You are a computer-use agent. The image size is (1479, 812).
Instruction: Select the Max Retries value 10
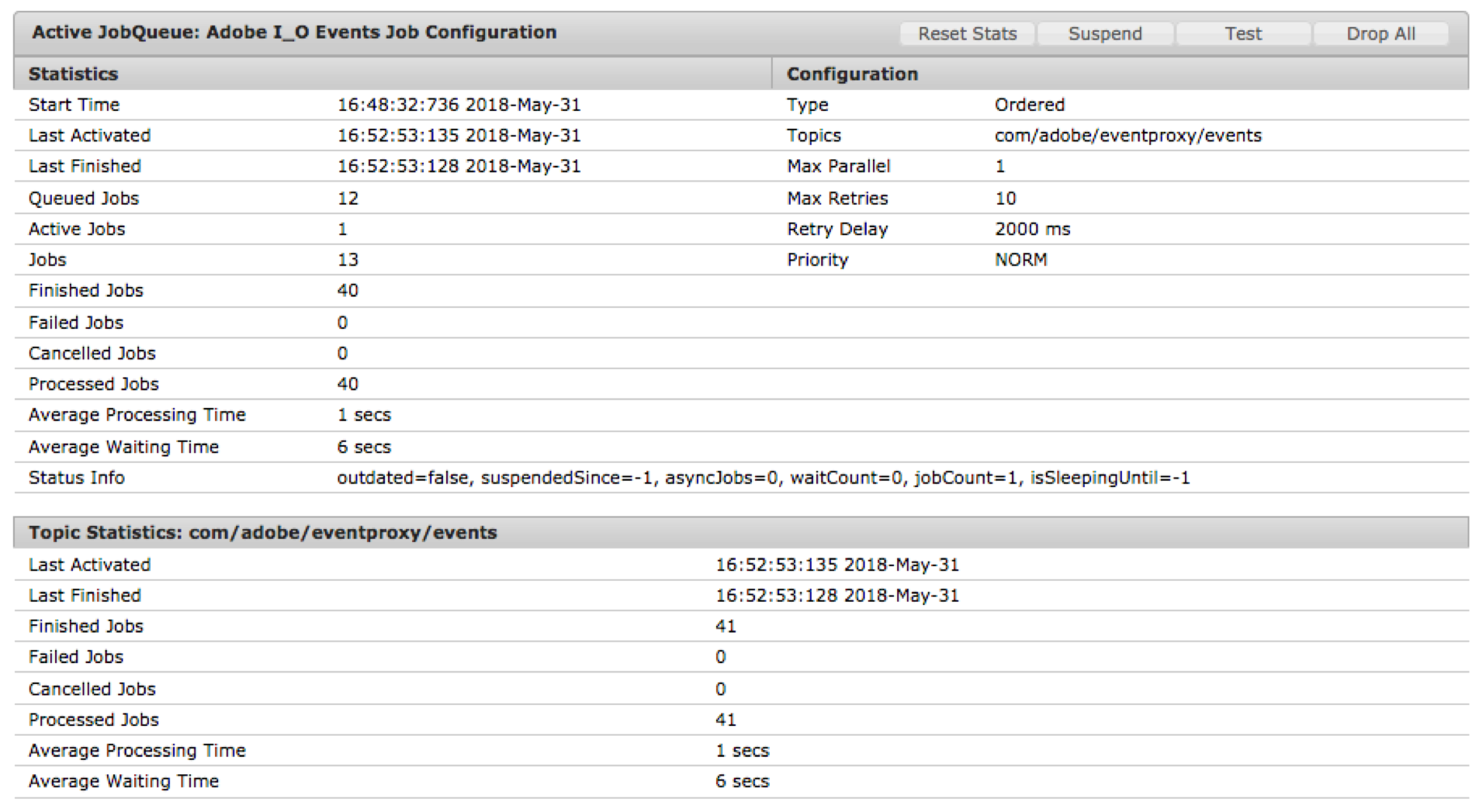click(x=1006, y=199)
